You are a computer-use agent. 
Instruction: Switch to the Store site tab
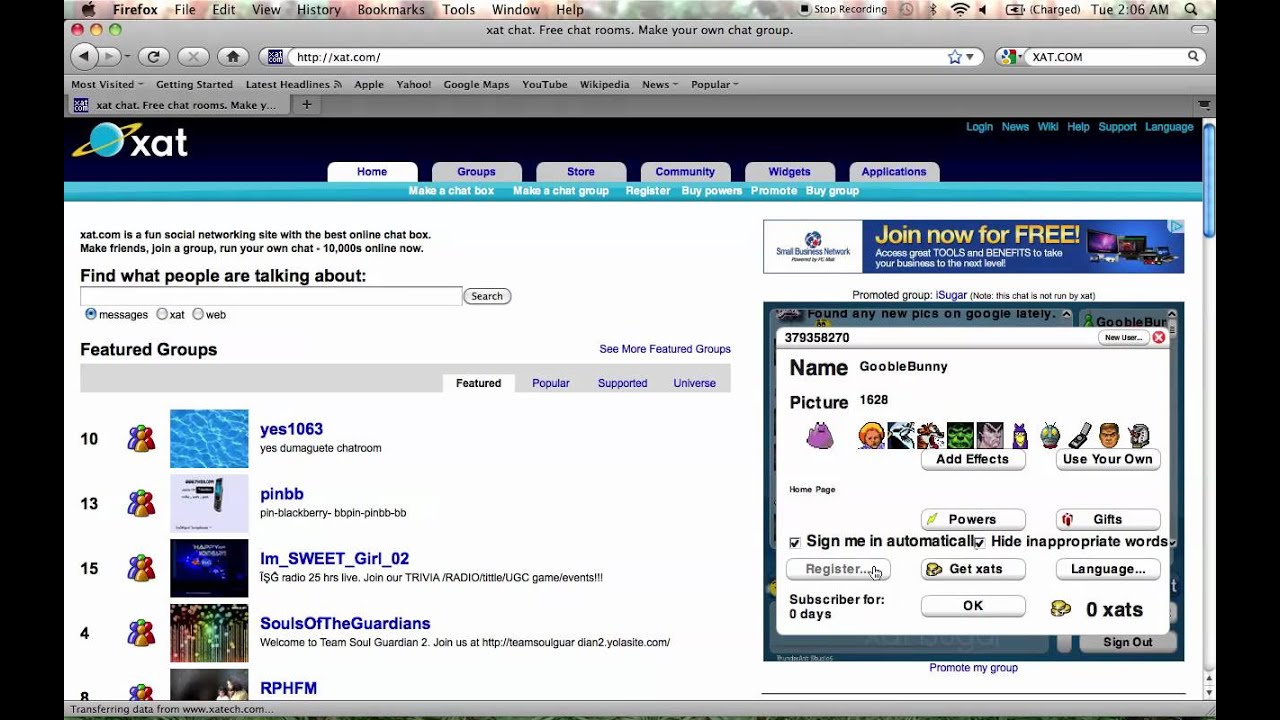(x=581, y=172)
